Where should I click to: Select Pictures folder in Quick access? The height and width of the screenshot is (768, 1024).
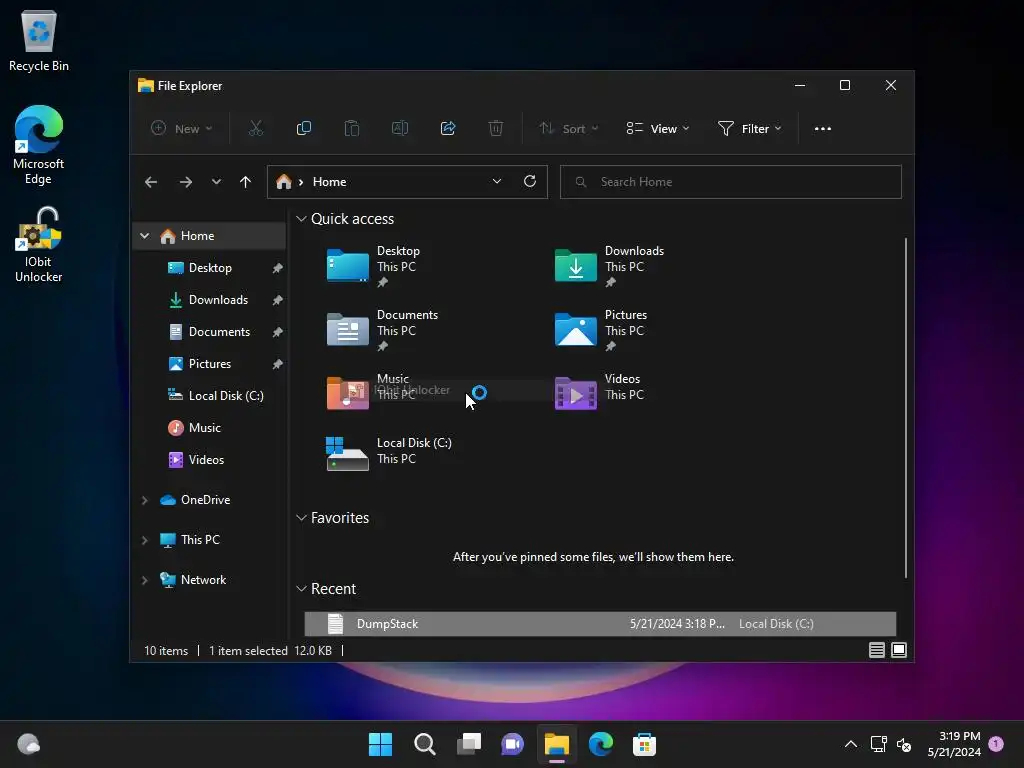[x=601, y=330]
